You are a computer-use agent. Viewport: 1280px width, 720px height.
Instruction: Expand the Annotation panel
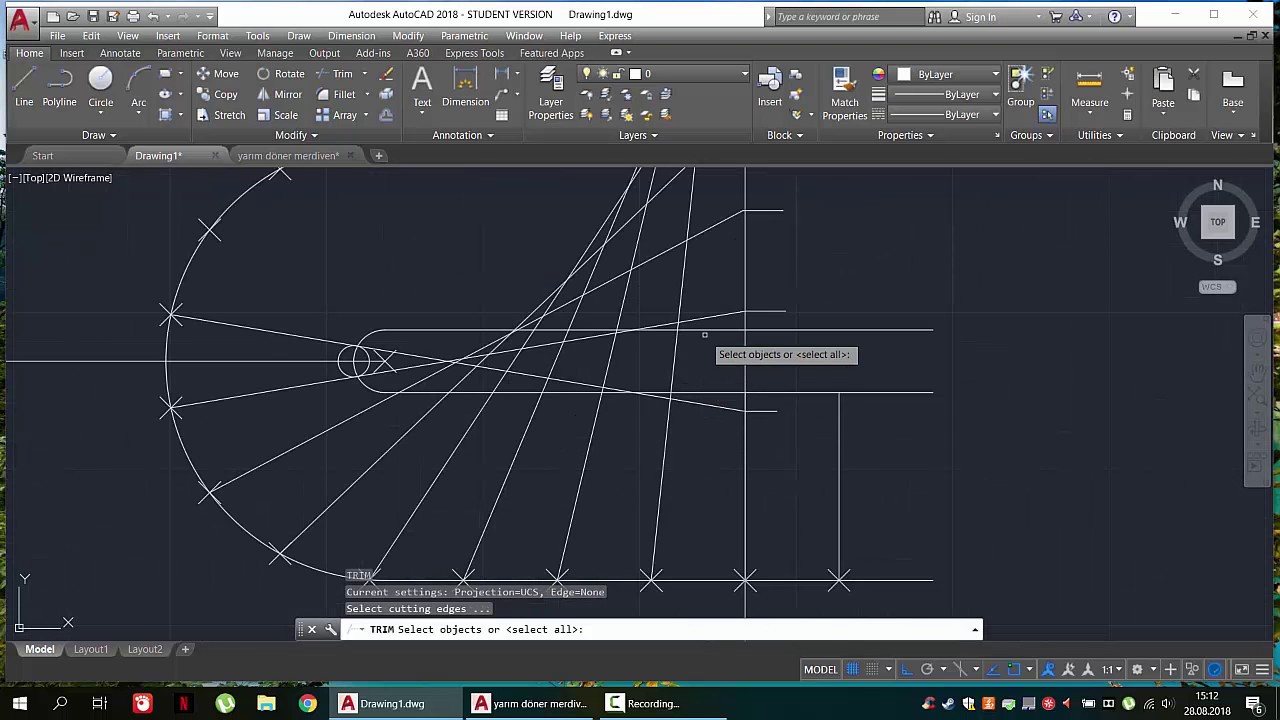(x=463, y=135)
